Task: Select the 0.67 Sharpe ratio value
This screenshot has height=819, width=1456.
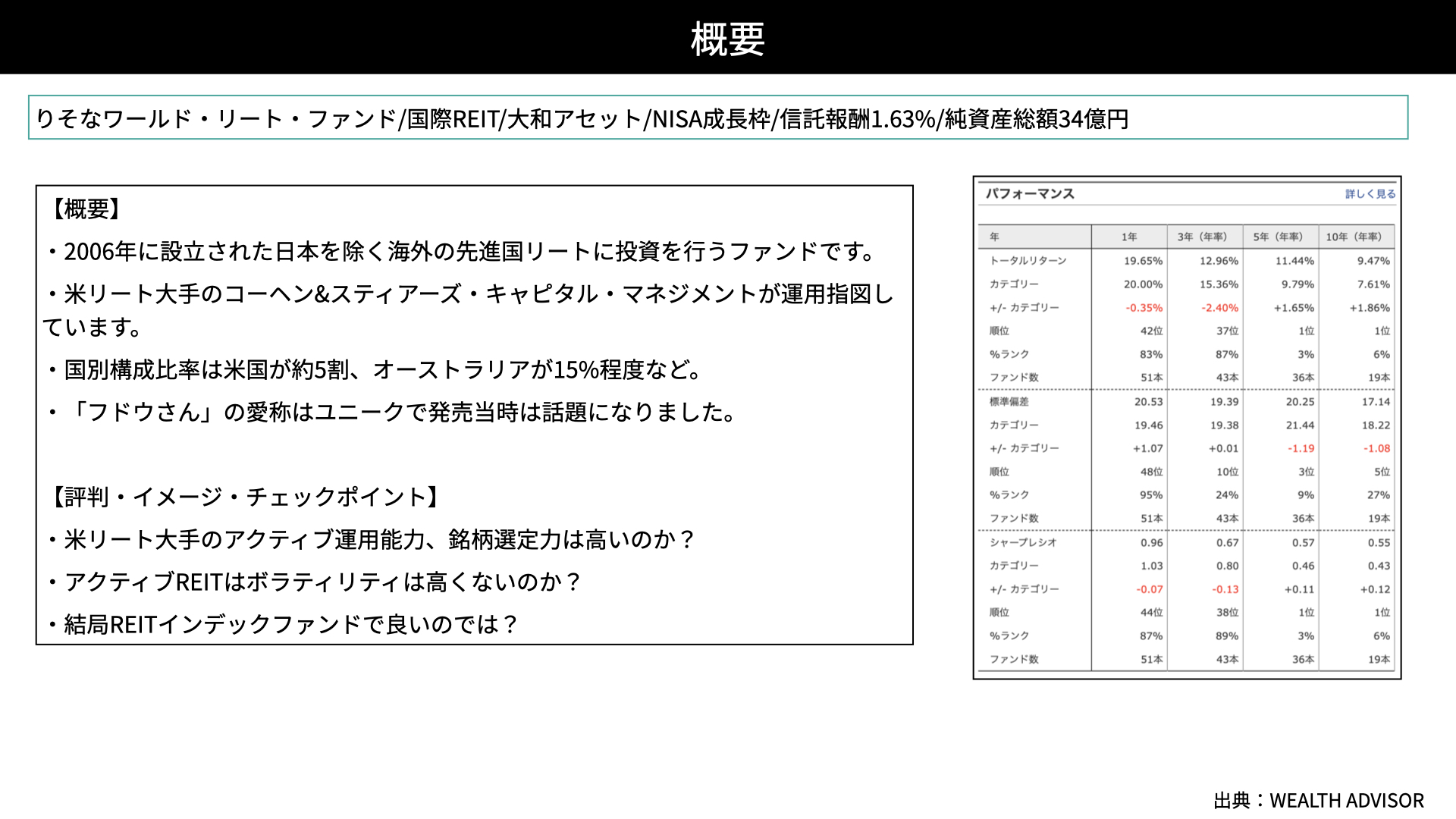Action: pos(1227,543)
